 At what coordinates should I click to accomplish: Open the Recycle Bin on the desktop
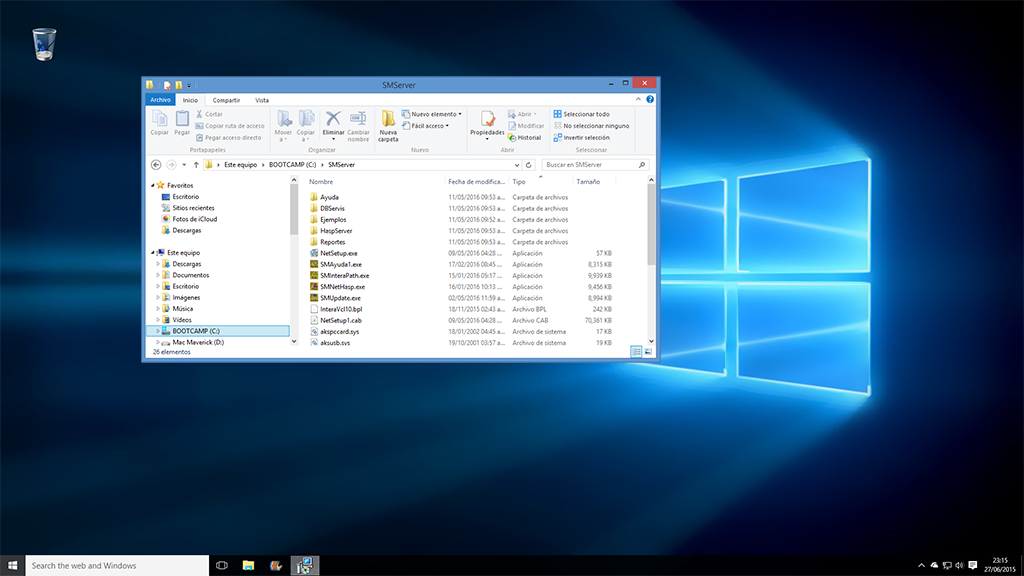(44, 43)
